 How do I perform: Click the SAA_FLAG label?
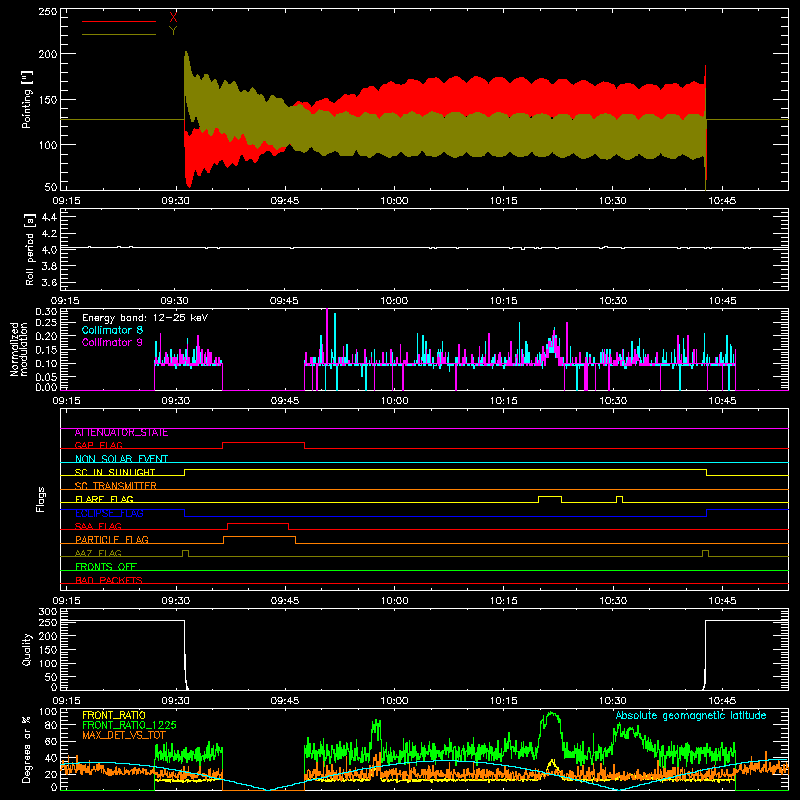(x=98, y=527)
